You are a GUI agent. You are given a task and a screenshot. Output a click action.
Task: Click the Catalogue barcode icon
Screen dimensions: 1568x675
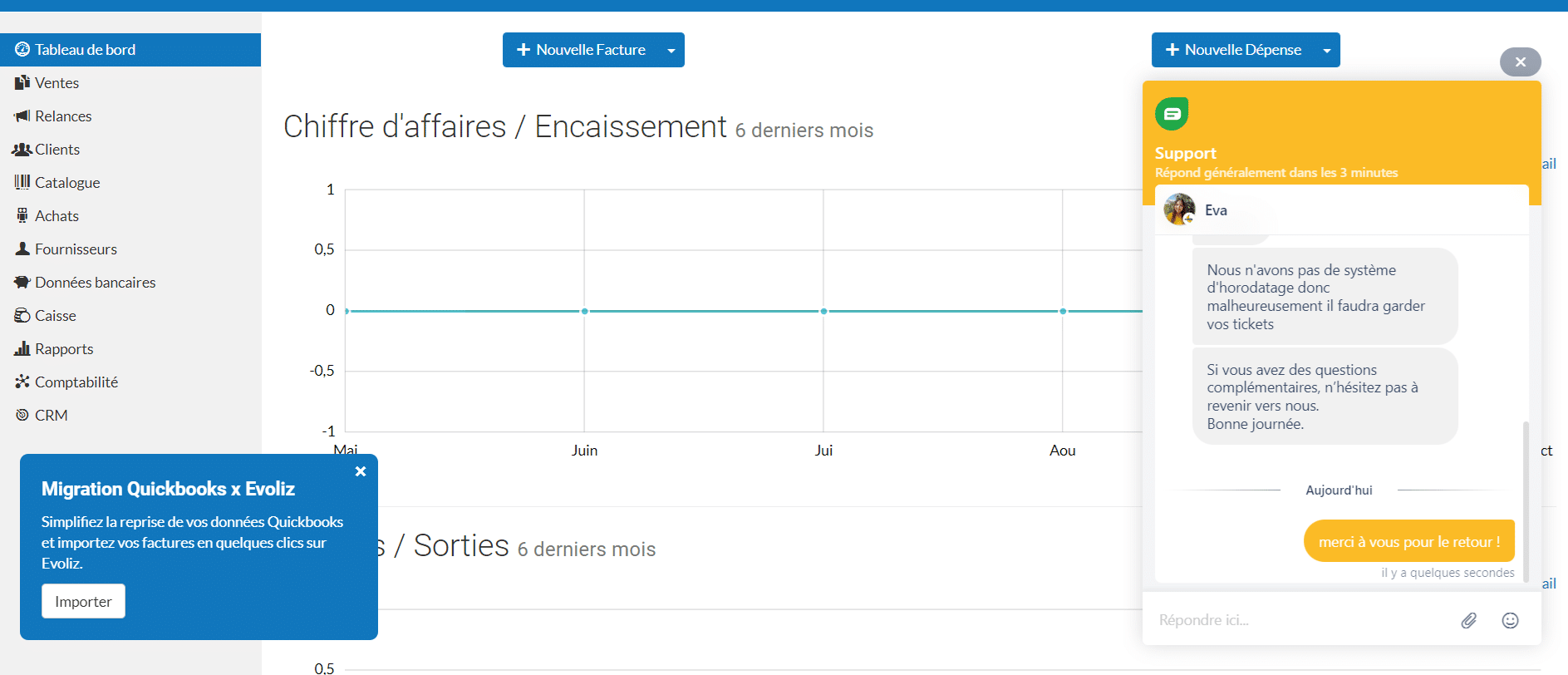[x=22, y=182]
